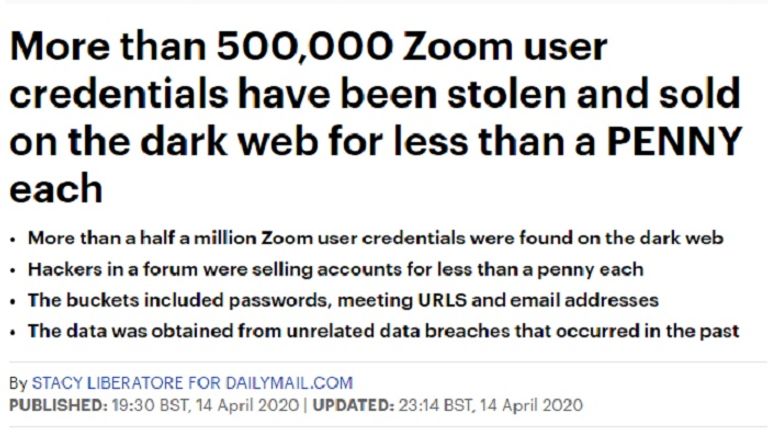Click the word 'By' before the author name
768x436 pixels.
(x=17, y=383)
